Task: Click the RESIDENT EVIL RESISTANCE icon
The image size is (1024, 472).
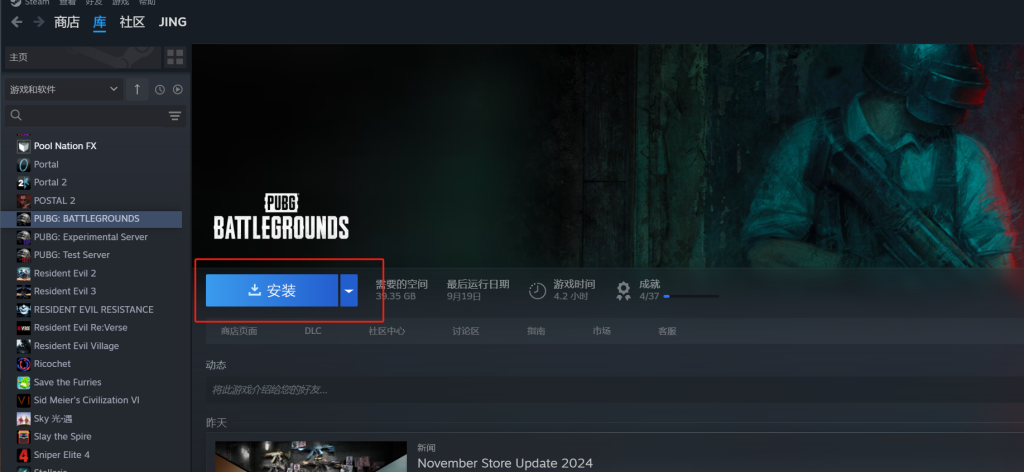Action: tap(24, 309)
